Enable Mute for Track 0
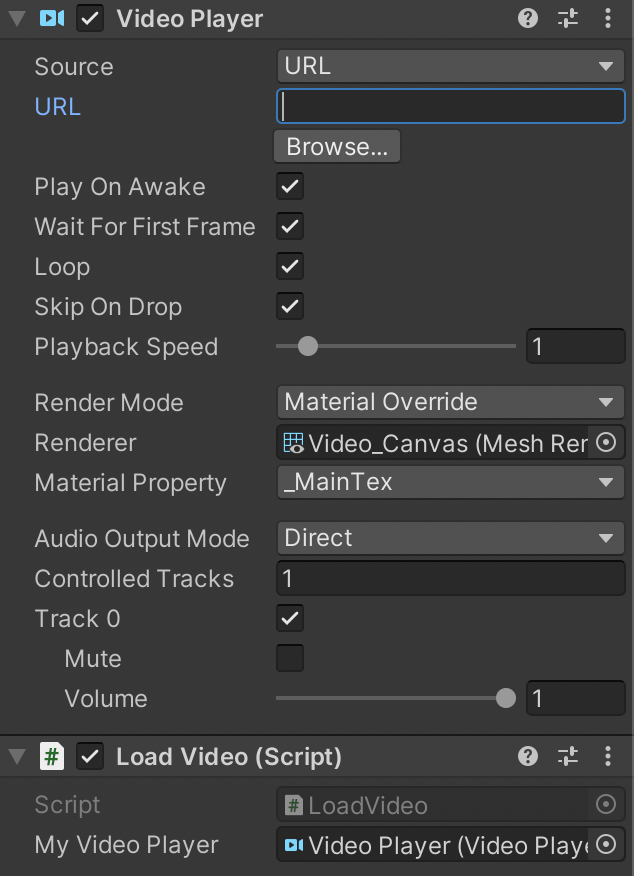This screenshot has width=634, height=876. click(289, 658)
